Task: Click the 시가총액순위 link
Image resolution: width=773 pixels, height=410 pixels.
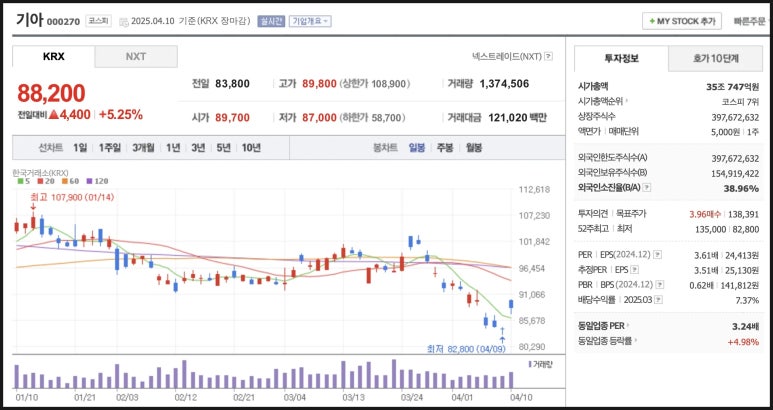Action: tap(600, 101)
